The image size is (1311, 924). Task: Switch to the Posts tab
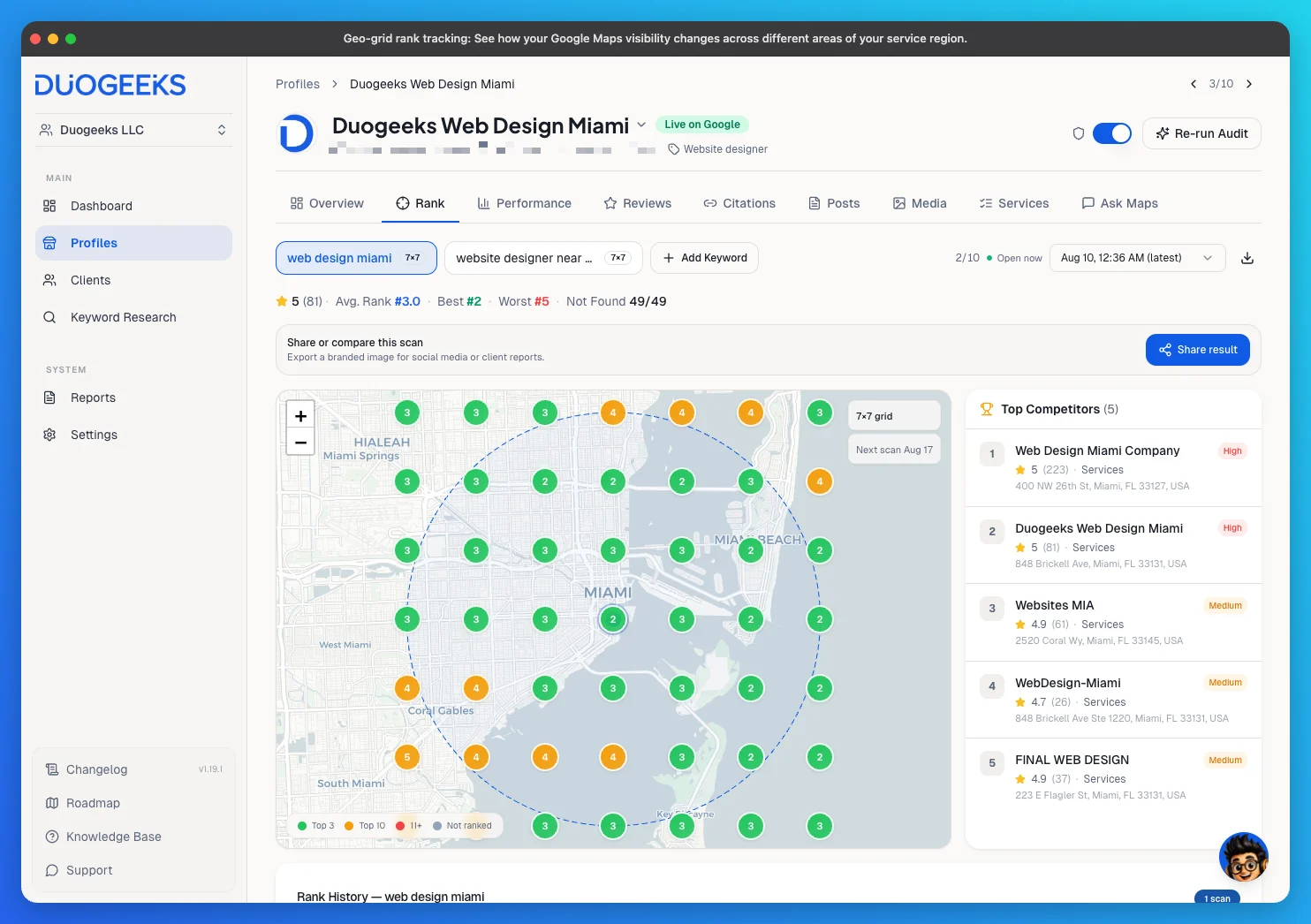[835, 203]
